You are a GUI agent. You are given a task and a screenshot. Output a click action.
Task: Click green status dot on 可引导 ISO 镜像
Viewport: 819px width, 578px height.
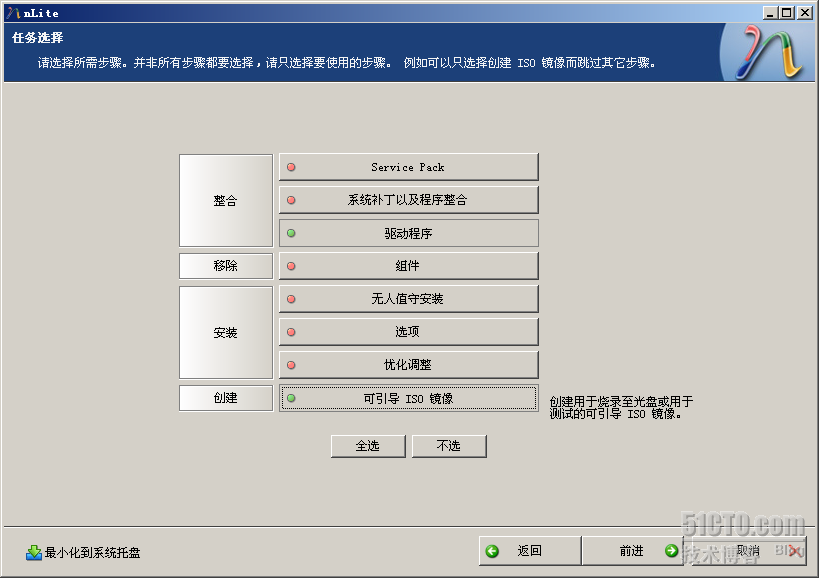(291, 398)
